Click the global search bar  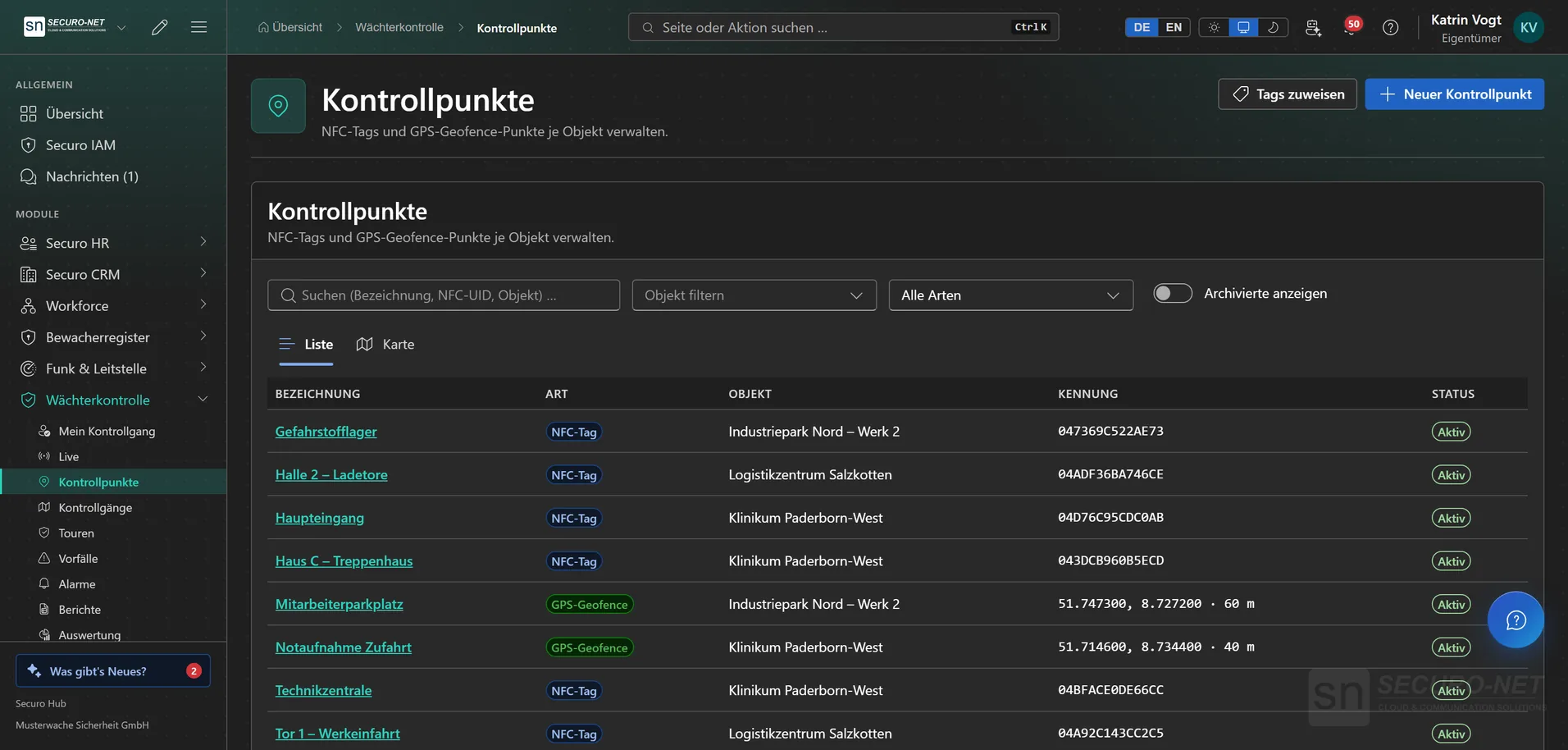pyautogui.click(x=843, y=27)
